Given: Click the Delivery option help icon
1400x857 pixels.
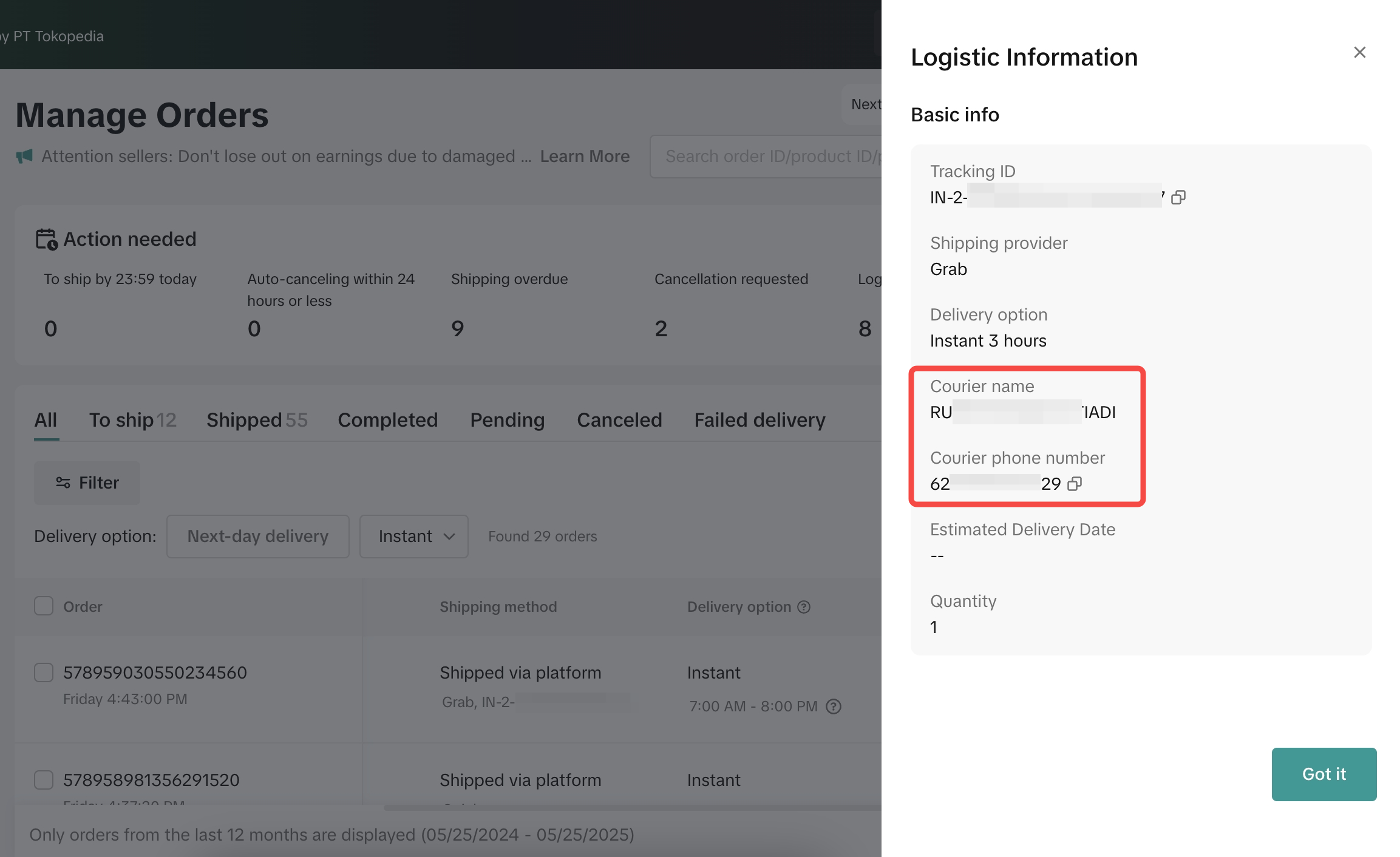Looking at the screenshot, I should 804,607.
